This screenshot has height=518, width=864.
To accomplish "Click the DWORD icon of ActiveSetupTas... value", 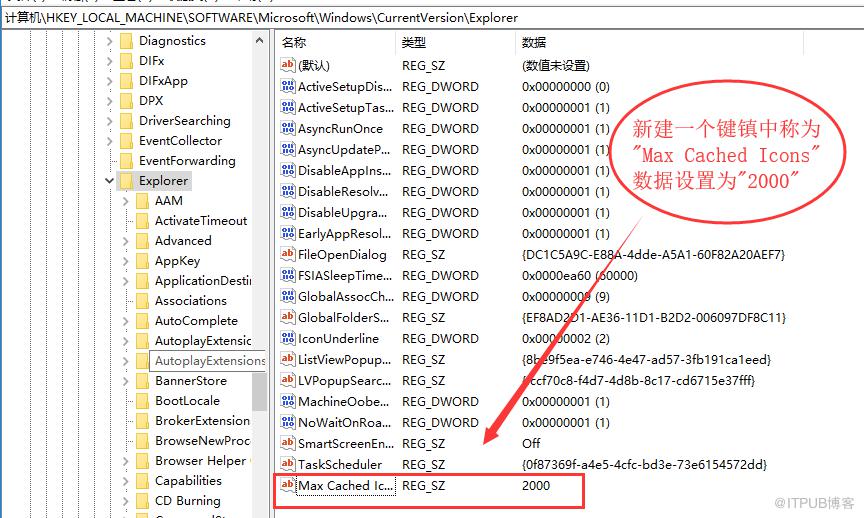I will tap(288, 107).
